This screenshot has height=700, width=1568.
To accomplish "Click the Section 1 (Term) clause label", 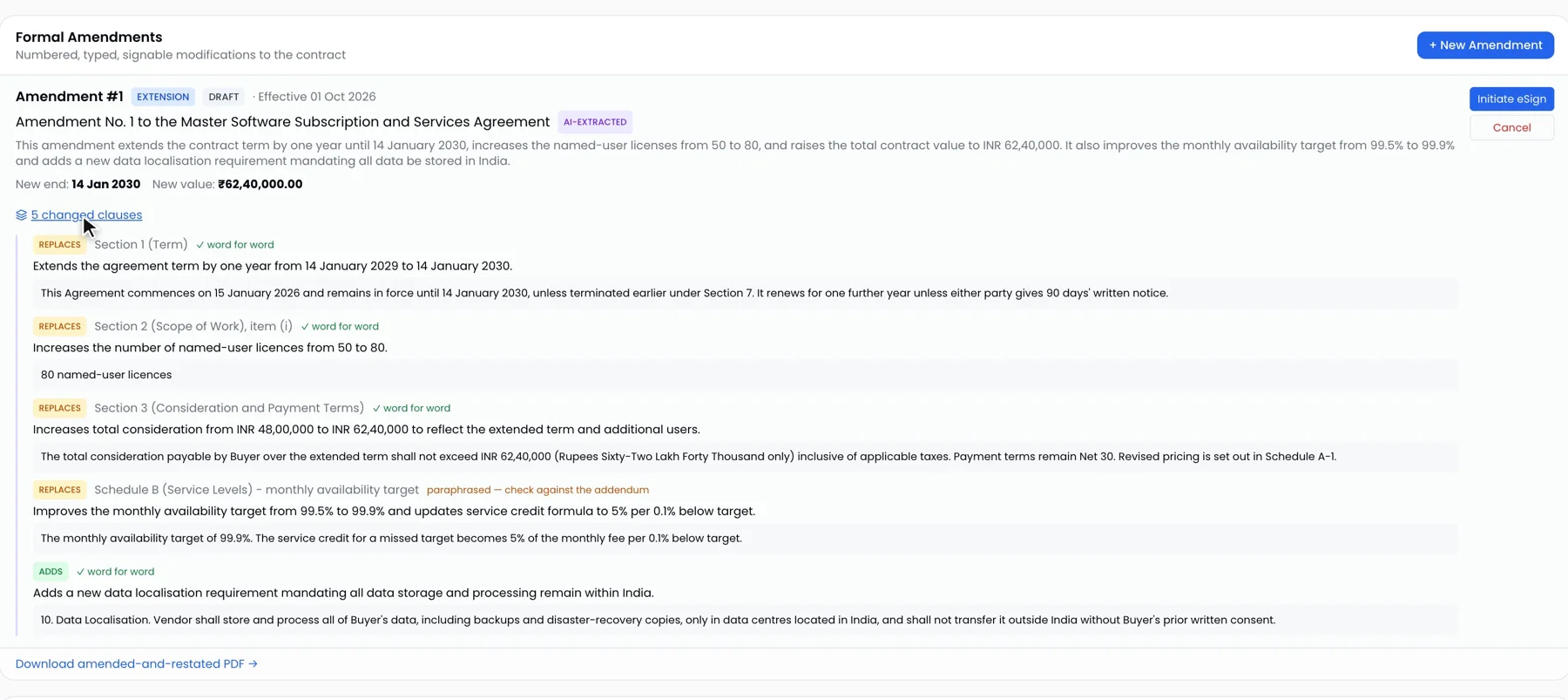I will tap(141, 245).
